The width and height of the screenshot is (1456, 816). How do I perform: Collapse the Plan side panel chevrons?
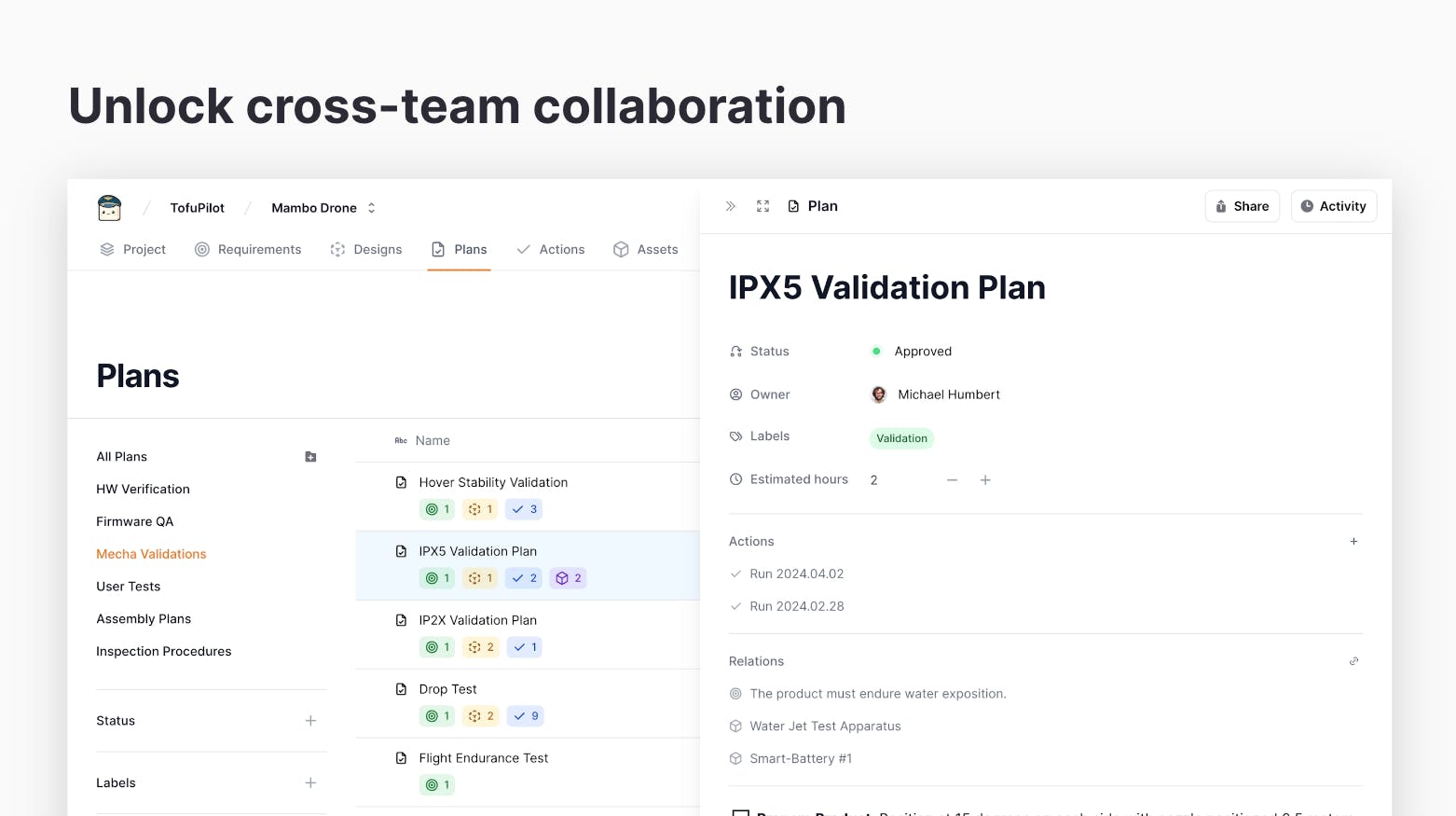[731, 206]
